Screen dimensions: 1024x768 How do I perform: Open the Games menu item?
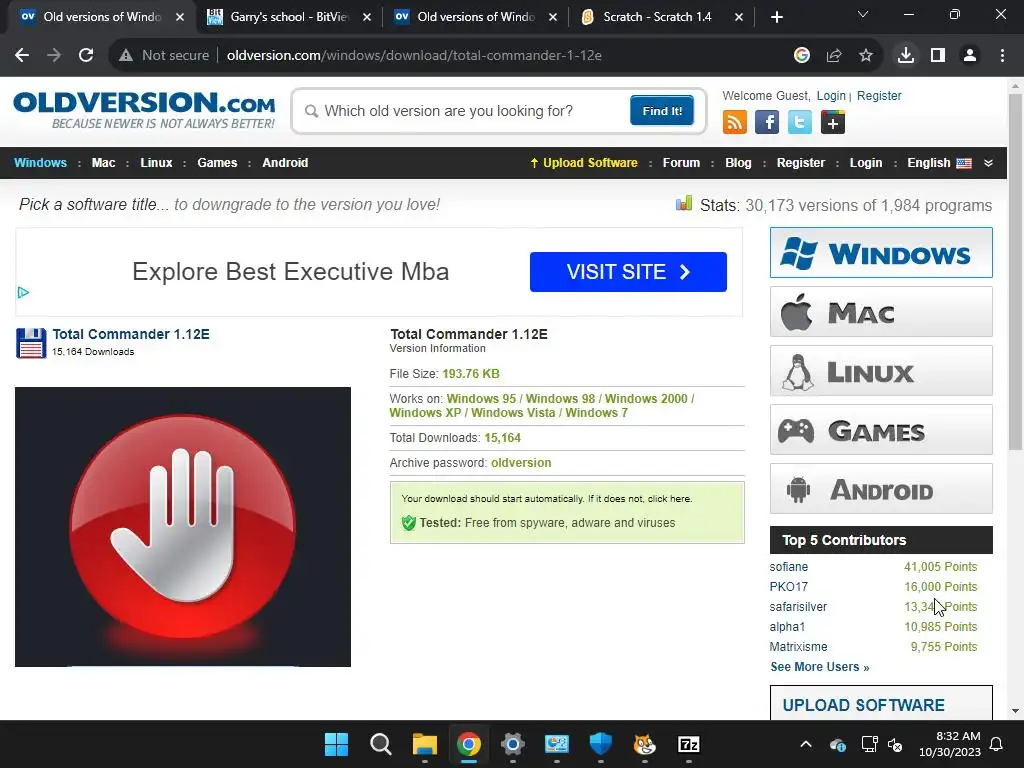pos(217,163)
